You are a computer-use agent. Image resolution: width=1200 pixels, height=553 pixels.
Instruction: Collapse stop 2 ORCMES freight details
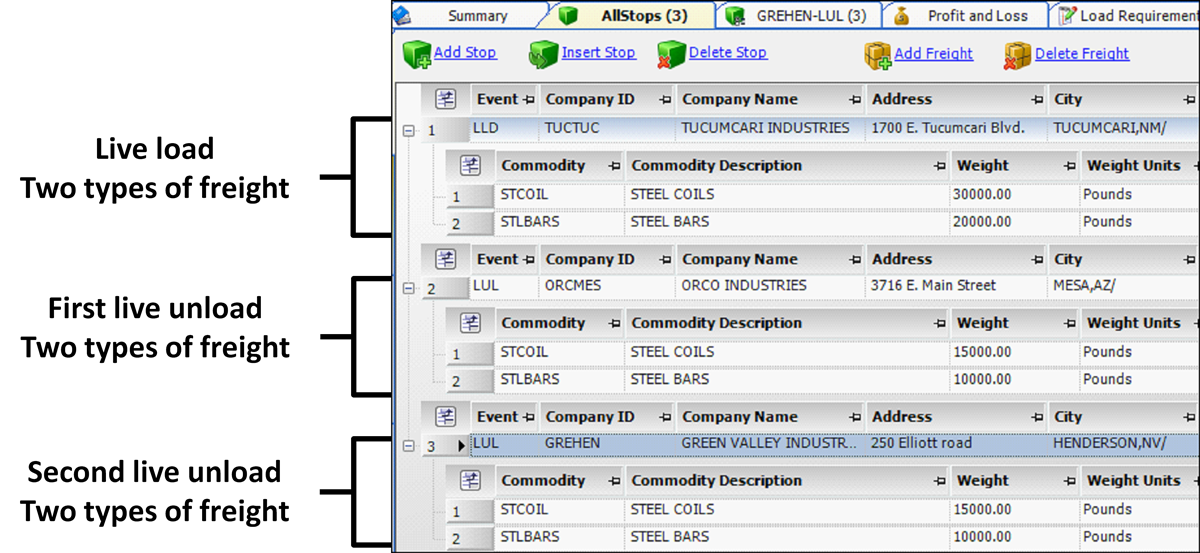click(x=408, y=289)
